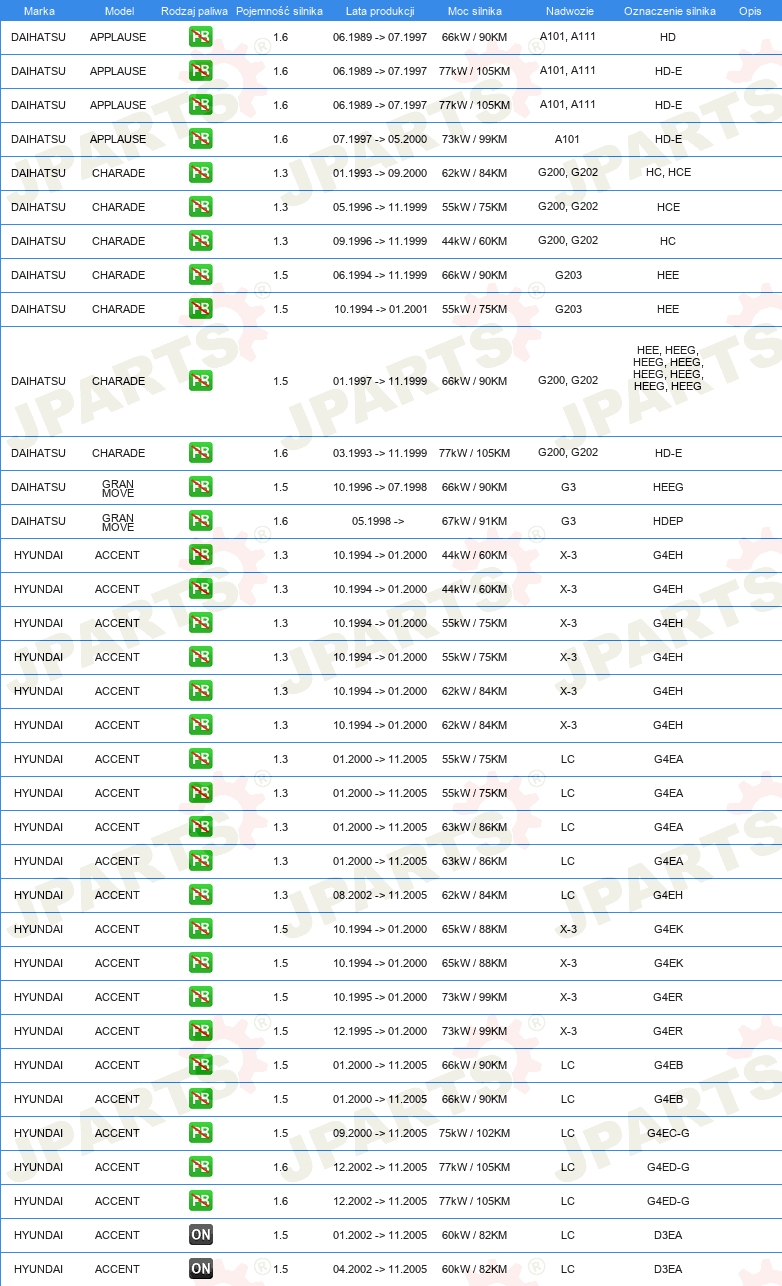The image size is (782, 1286).
Task: Click the power cell 67kW / 91KM
Action: coord(474,521)
